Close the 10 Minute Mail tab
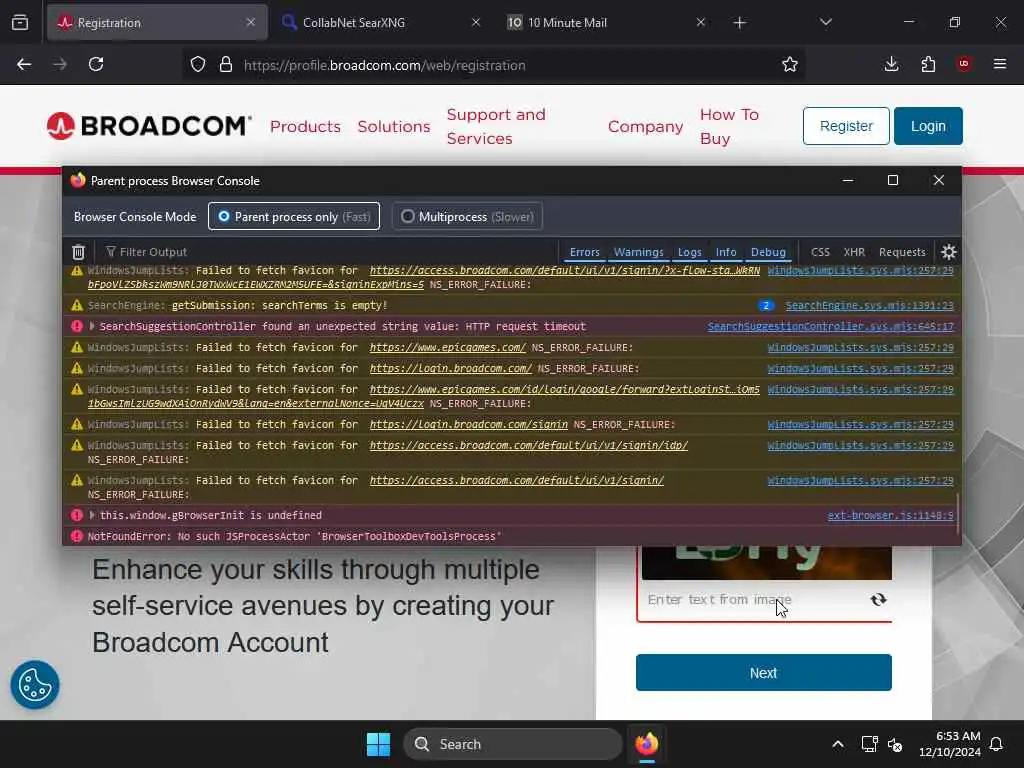1024x768 pixels. coord(701,22)
